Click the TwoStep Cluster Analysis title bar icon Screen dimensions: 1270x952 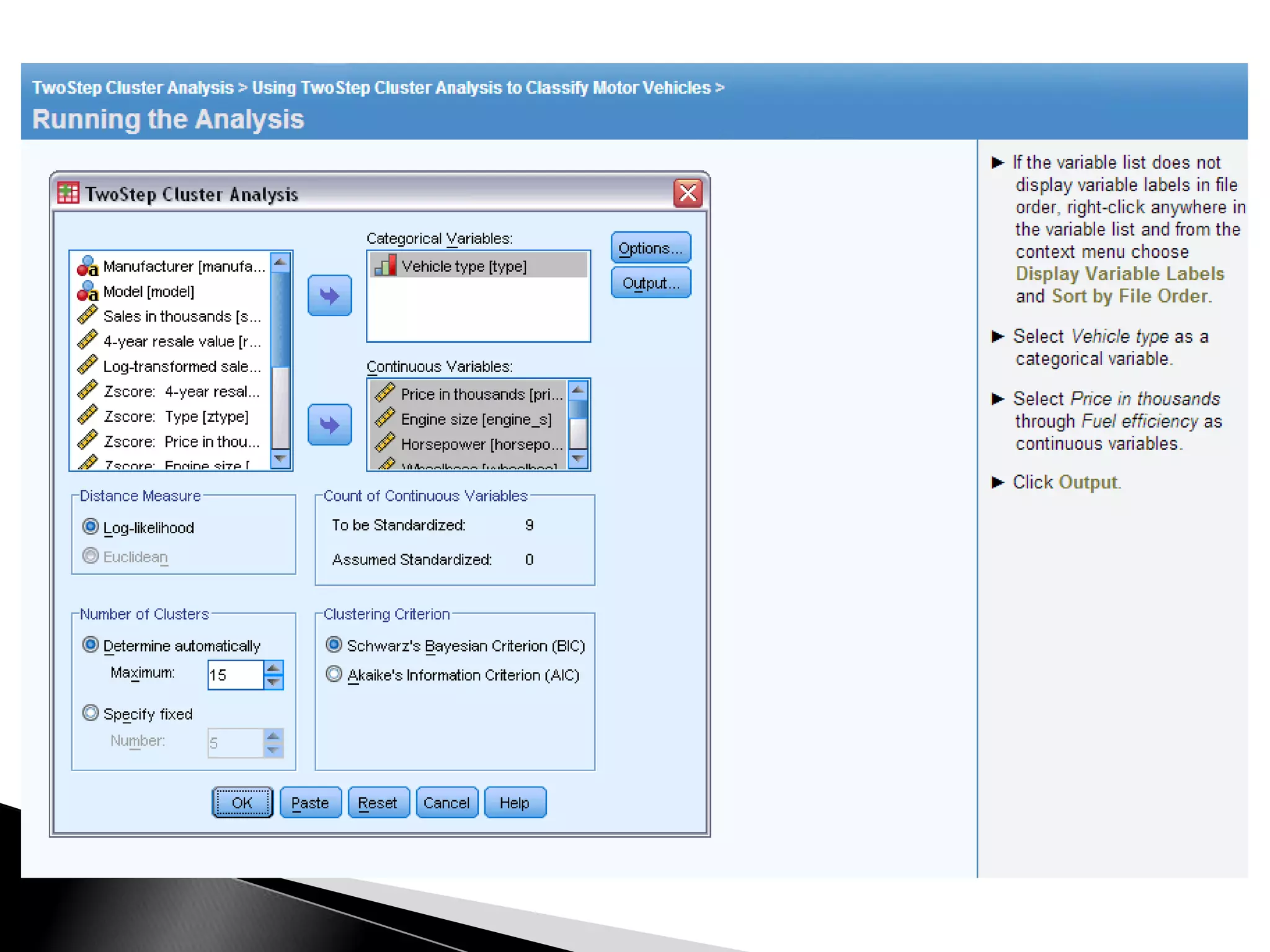click(x=68, y=193)
